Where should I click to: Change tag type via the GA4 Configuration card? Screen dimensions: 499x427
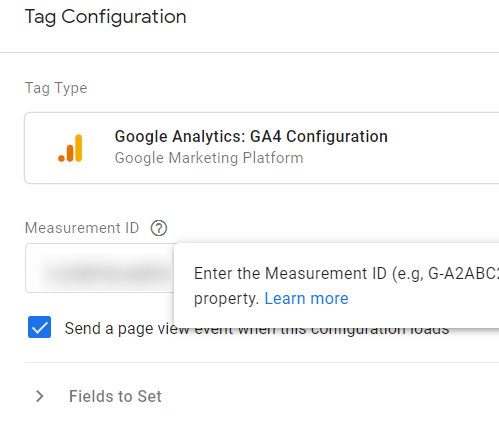(x=262, y=148)
